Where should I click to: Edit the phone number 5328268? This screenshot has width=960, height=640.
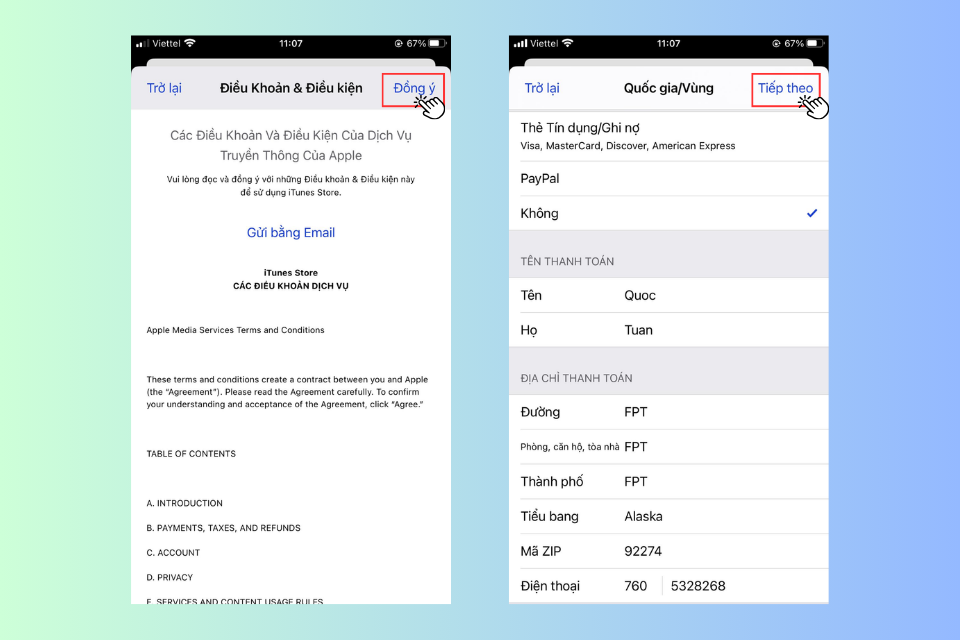[x=698, y=586]
